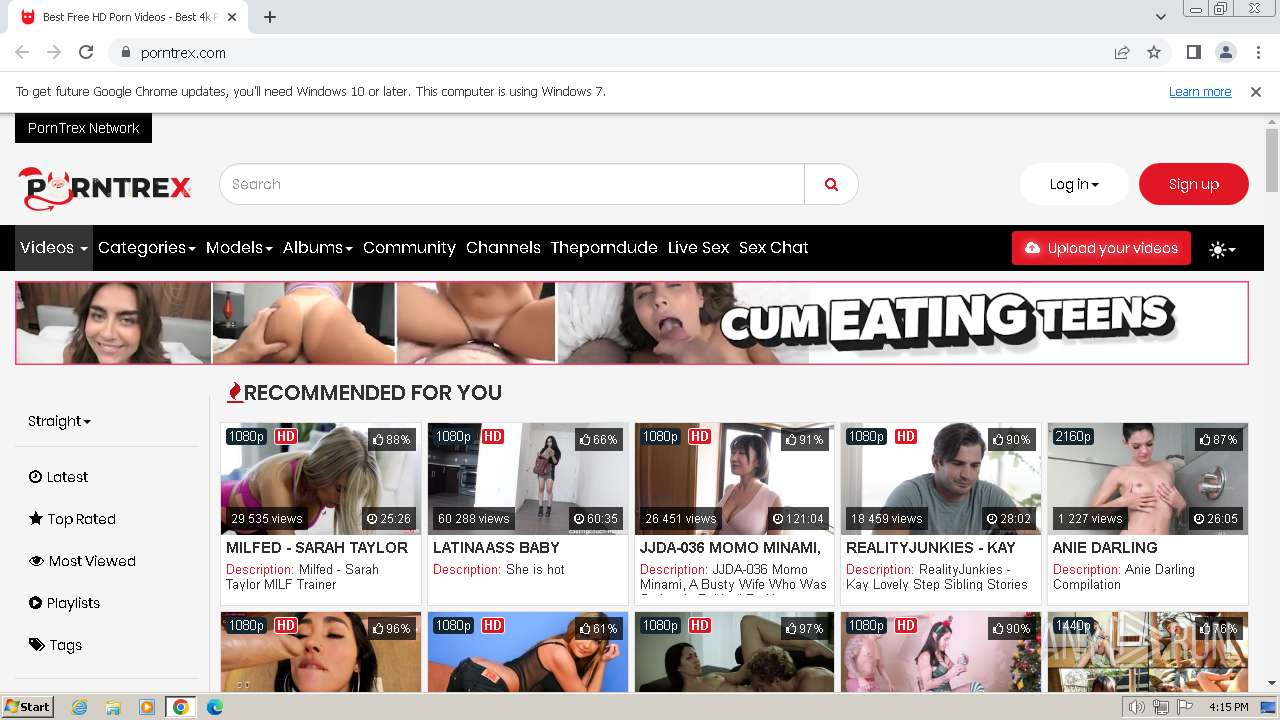
Task: Follow the Learn more link in update bar
Action: pyautogui.click(x=1200, y=92)
